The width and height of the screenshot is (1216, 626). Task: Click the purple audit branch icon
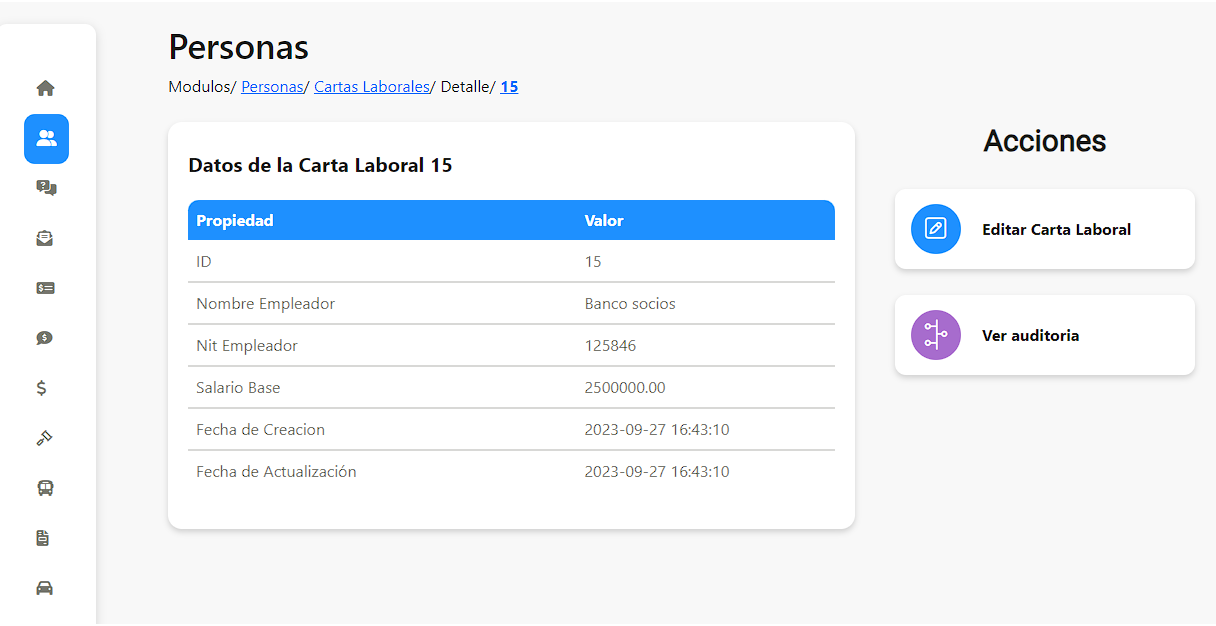tap(936, 335)
